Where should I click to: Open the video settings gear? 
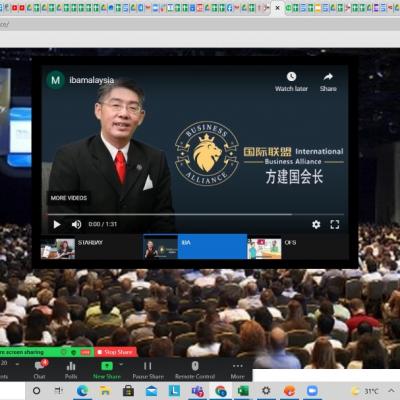tap(316, 224)
